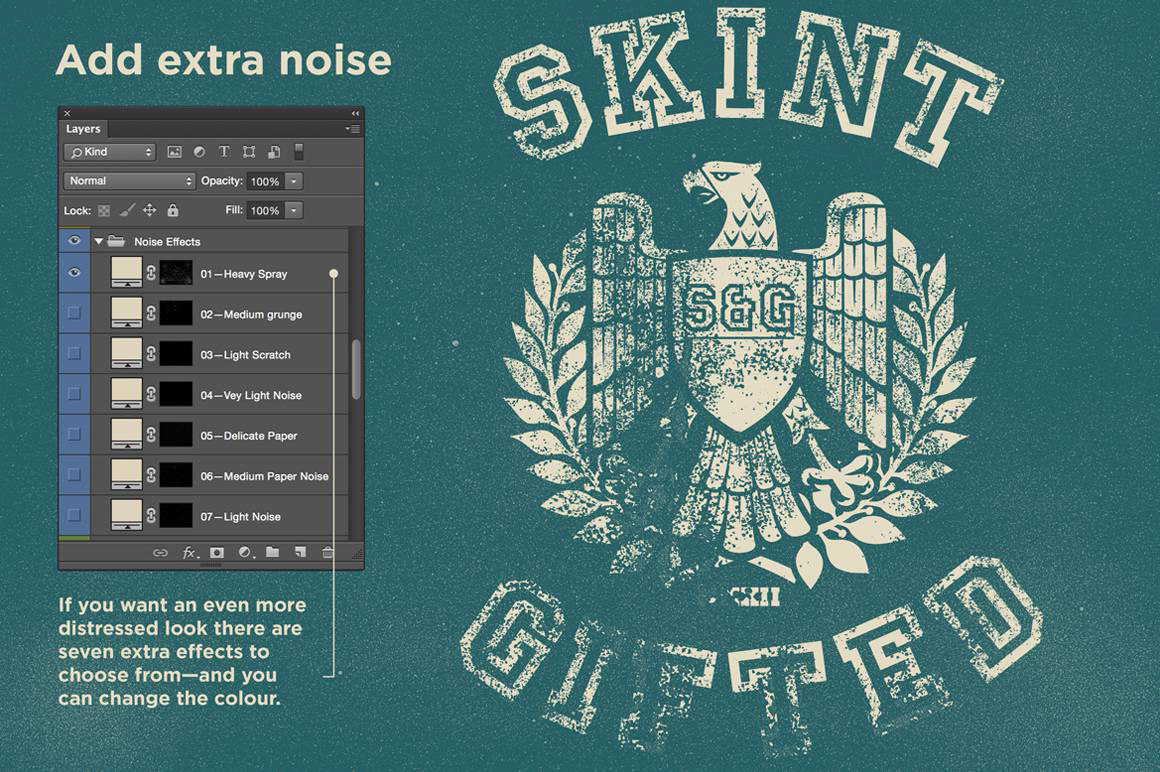Click the add layer mask icon
The width and height of the screenshot is (1160, 772).
(x=217, y=552)
